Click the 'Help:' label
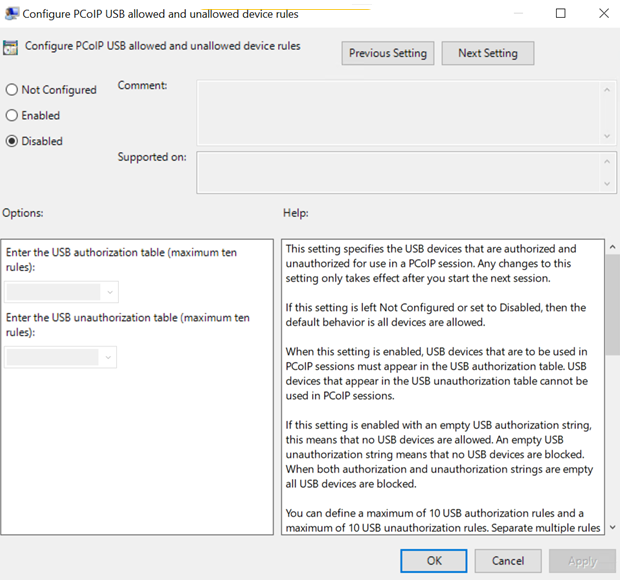The height and width of the screenshot is (580, 620). coord(296,213)
